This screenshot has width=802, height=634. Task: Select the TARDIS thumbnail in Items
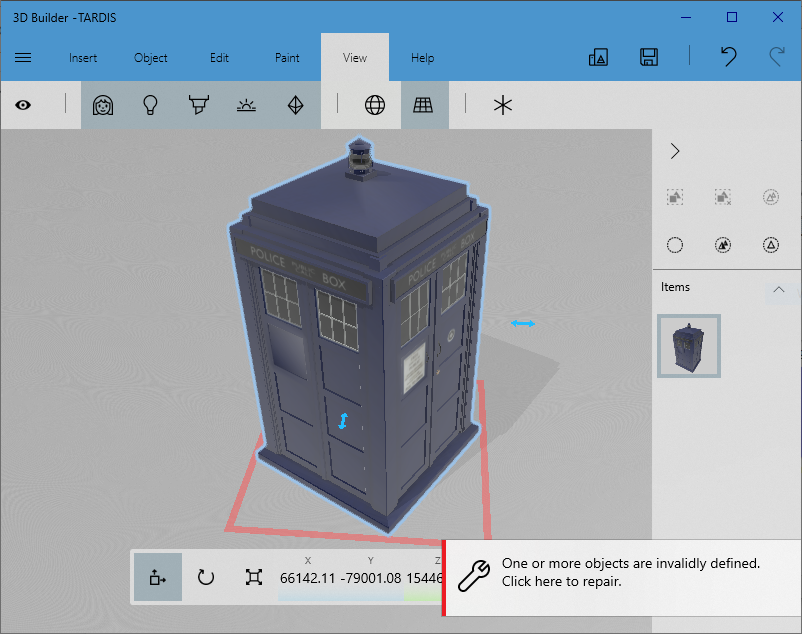pos(689,346)
